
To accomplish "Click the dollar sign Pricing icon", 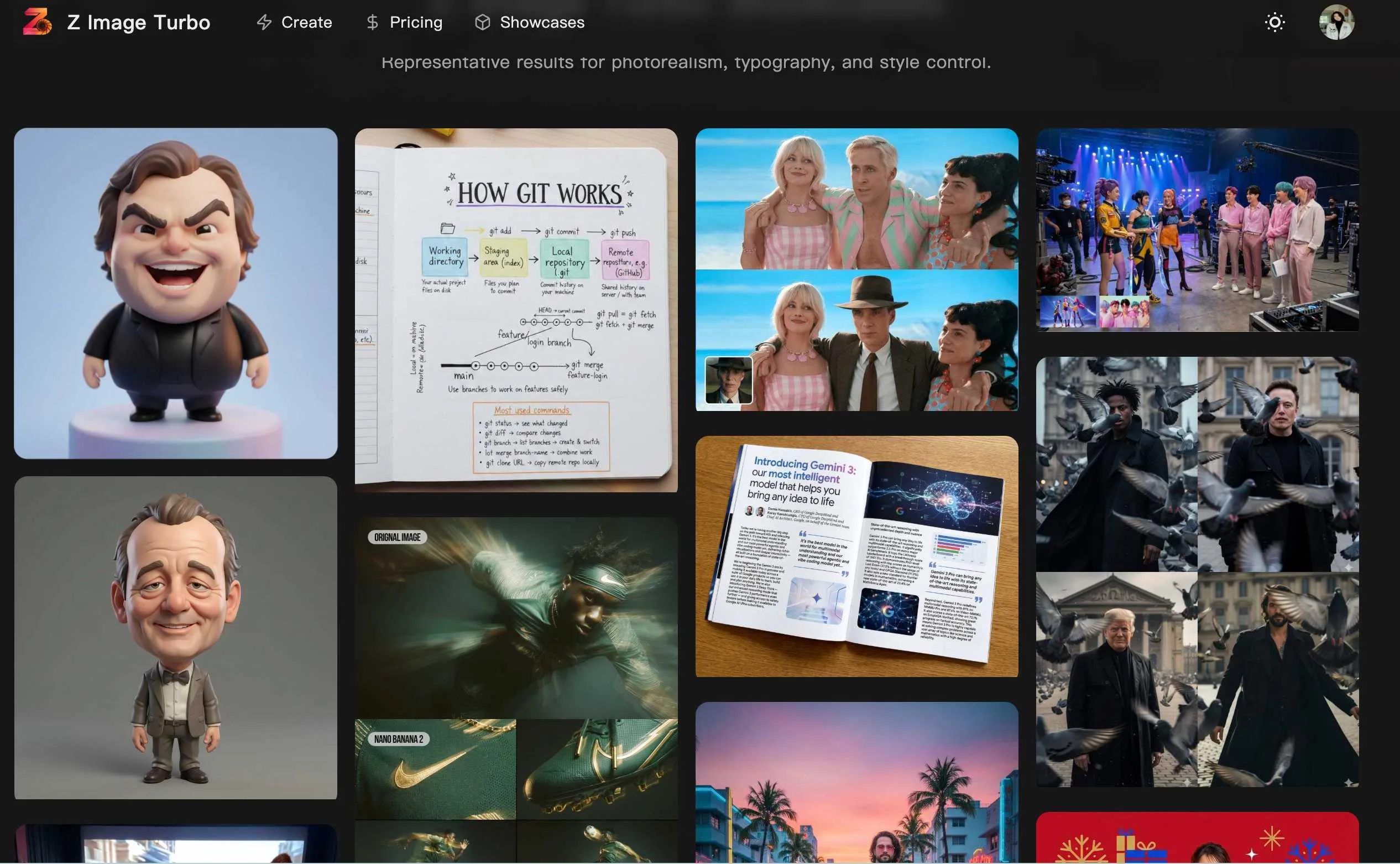I will click(373, 22).
